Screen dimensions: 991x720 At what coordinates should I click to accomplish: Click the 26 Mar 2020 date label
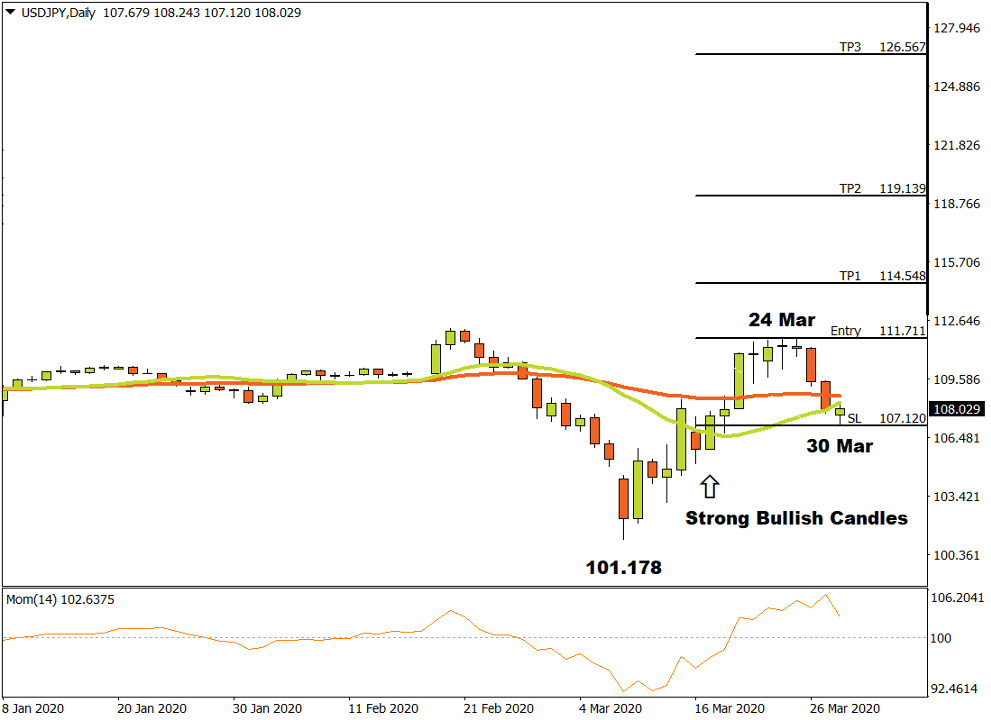click(x=845, y=708)
